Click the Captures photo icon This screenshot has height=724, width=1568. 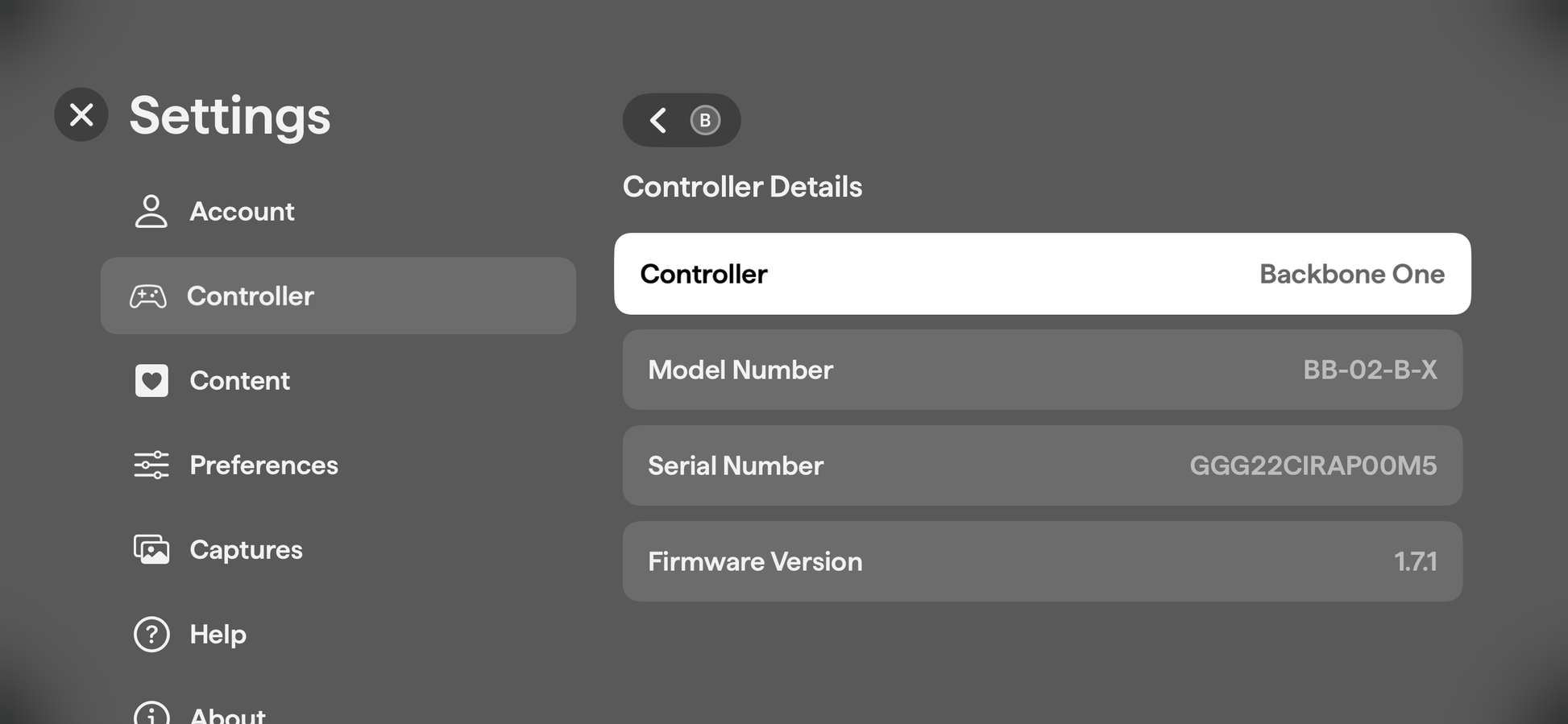(x=151, y=549)
